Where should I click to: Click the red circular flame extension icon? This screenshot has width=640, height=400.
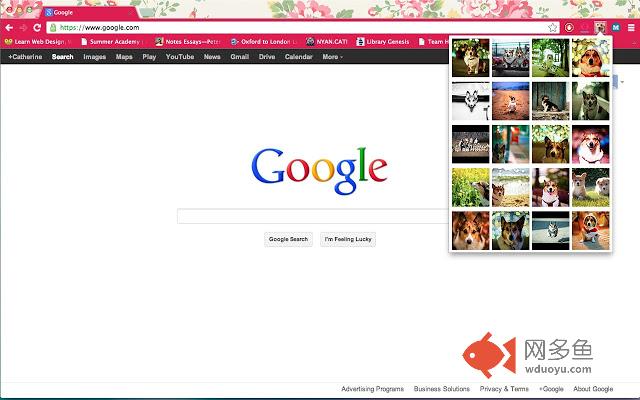click(569, 27)
